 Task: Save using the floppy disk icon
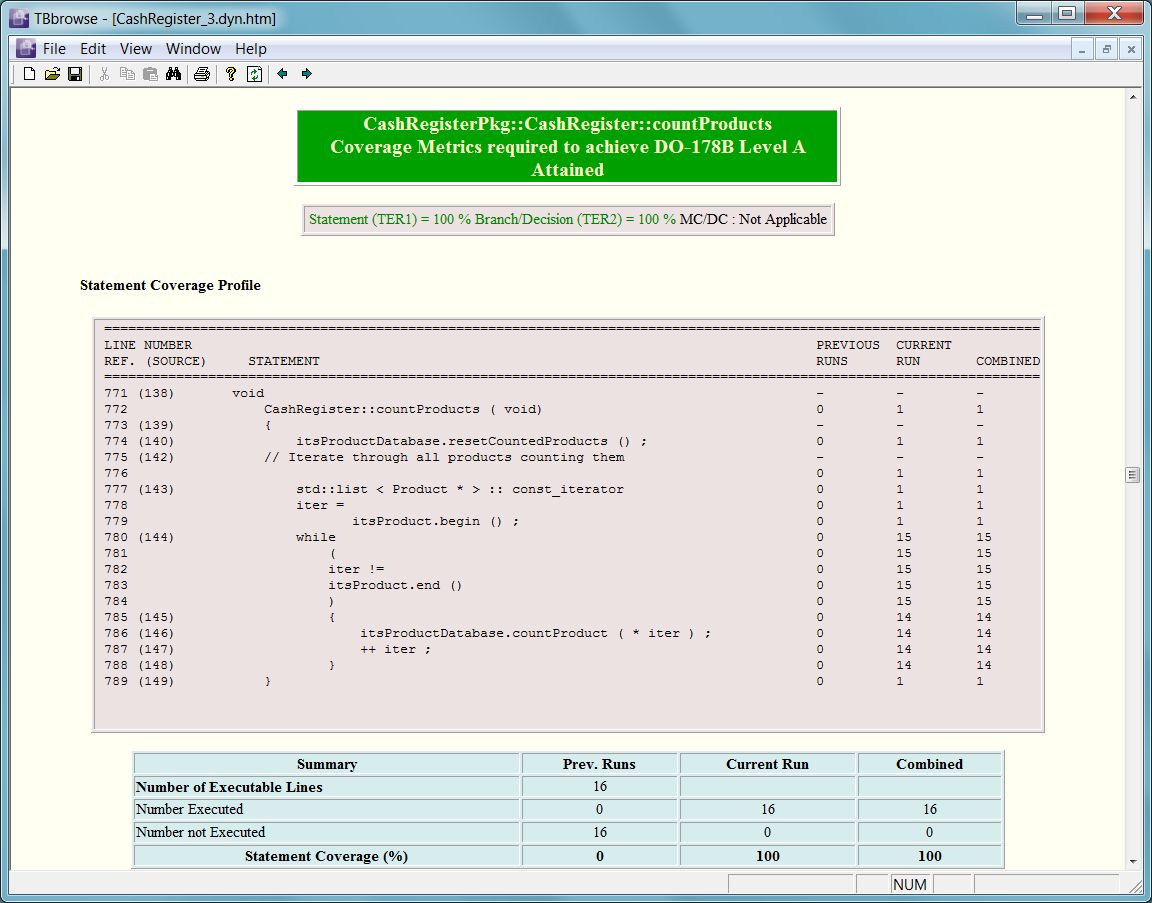[75, 74]
